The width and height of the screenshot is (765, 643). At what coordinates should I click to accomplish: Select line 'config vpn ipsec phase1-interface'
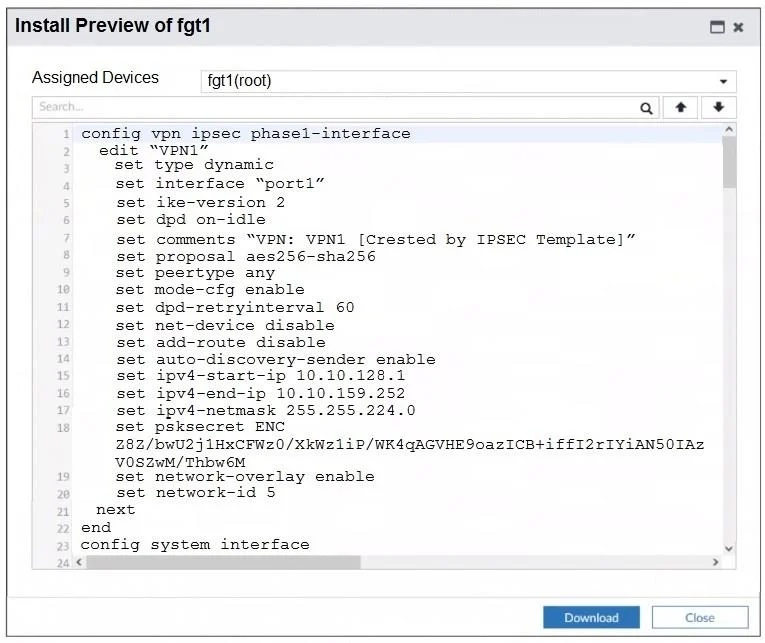[246, 134]
